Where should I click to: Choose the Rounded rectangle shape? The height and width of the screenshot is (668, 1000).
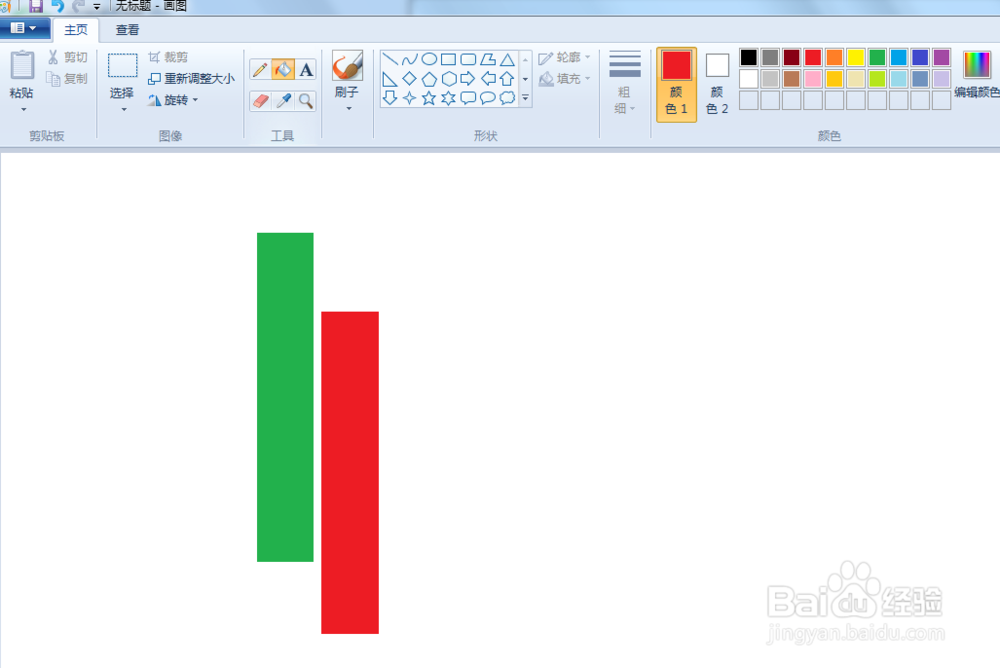pos(468,59)
